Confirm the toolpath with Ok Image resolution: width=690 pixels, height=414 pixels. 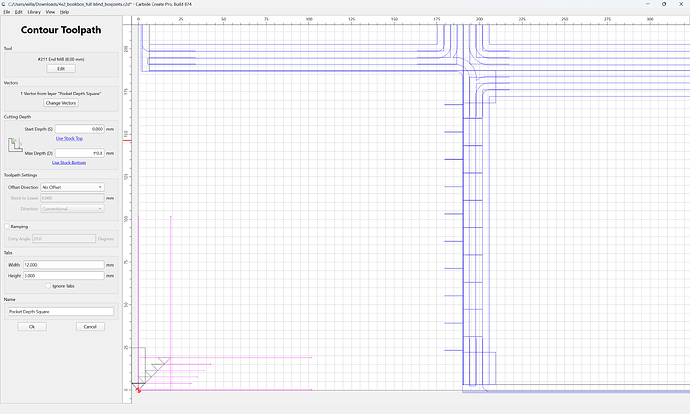32,326
